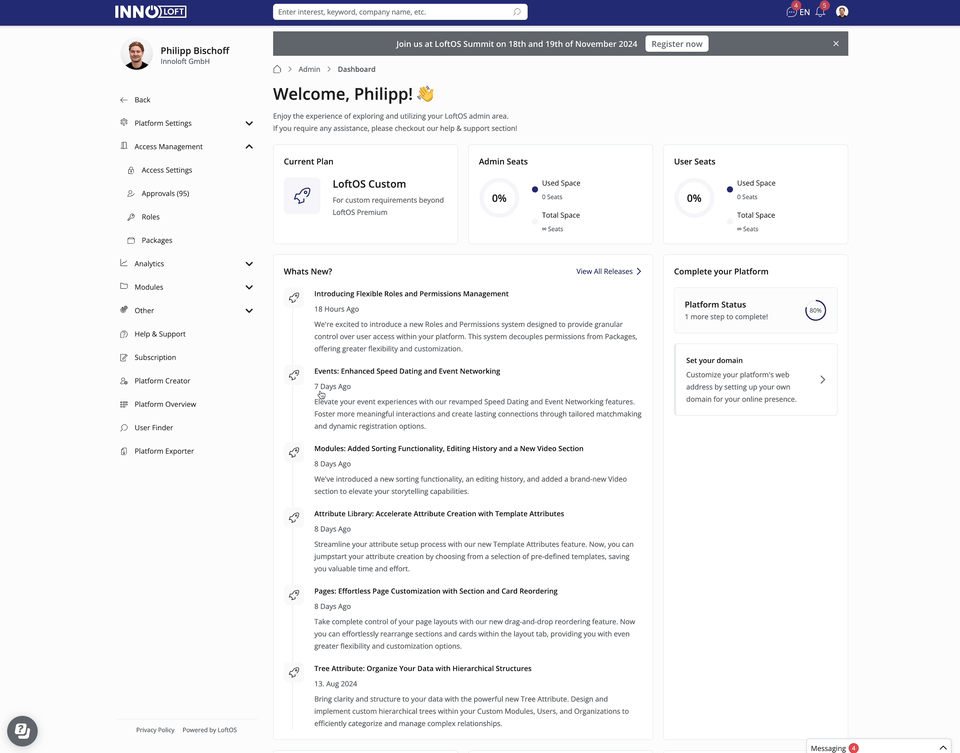
Task: Click the 80% platform status progress circle
Action: 815,311
